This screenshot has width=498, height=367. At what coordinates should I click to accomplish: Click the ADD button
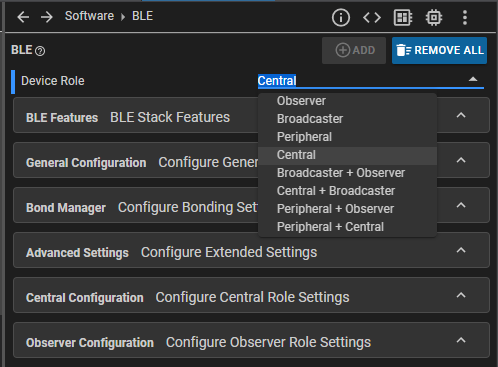pyautogui.click(x=354, y=50)
